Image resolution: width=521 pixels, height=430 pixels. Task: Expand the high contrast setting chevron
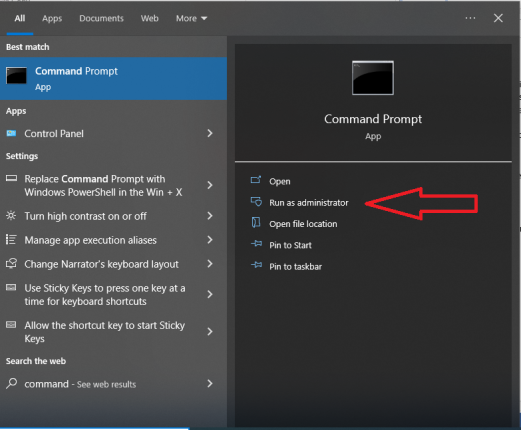point(210,216)
